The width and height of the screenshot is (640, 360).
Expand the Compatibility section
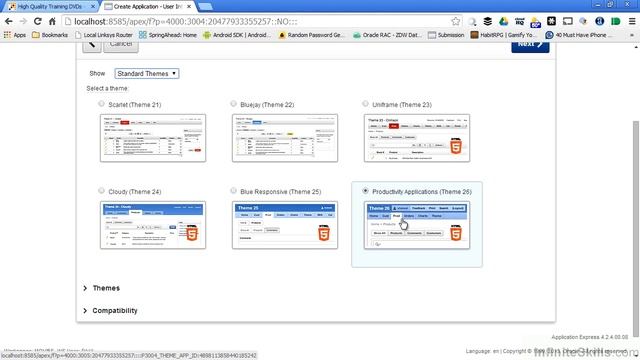(x=110, y=311)
